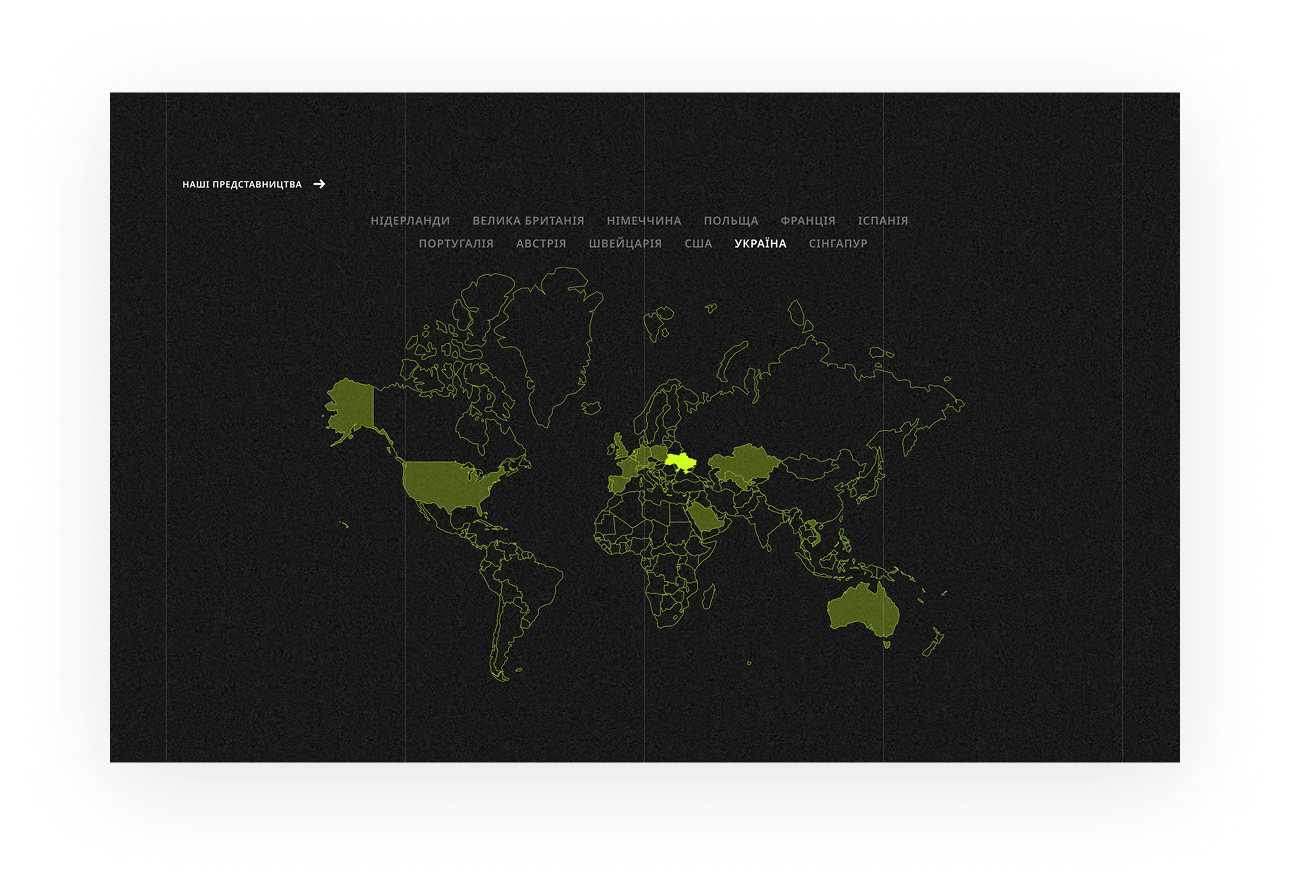Select Australia on the world map
Viewport: 1290px width, 891px height.
pyautogui.click(x=862, y=607)
